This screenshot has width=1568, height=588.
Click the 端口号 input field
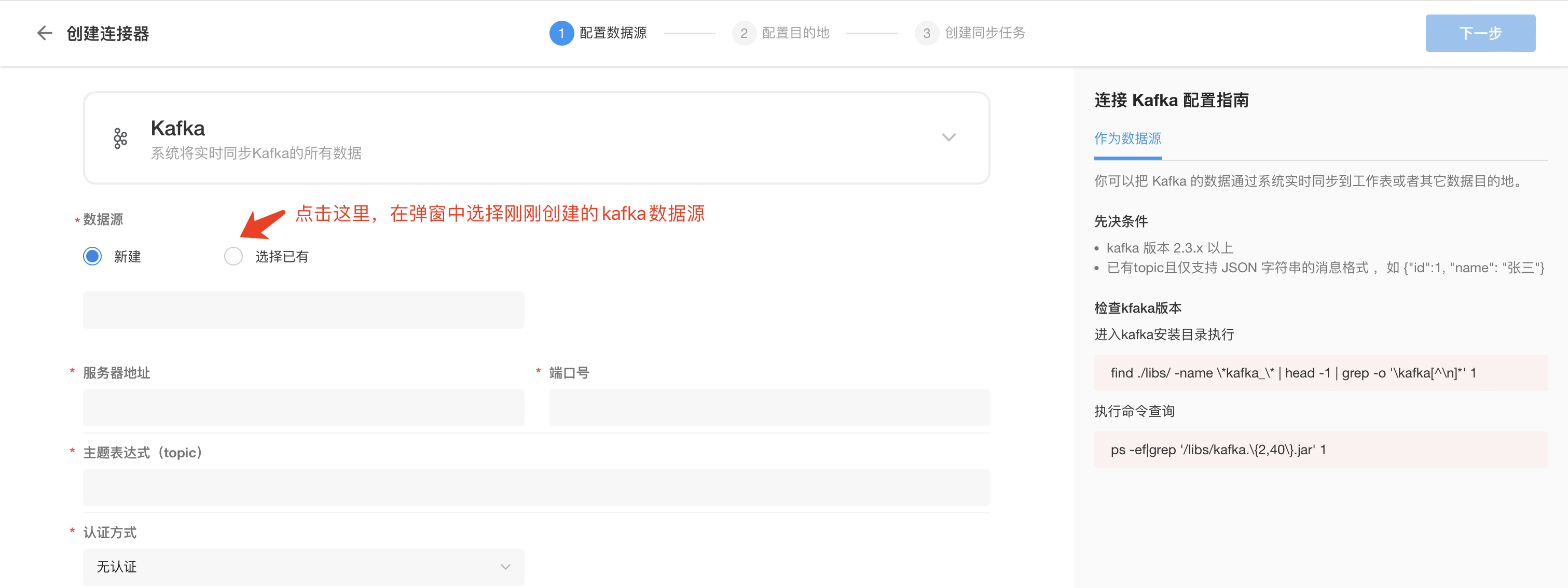point(769,408)
